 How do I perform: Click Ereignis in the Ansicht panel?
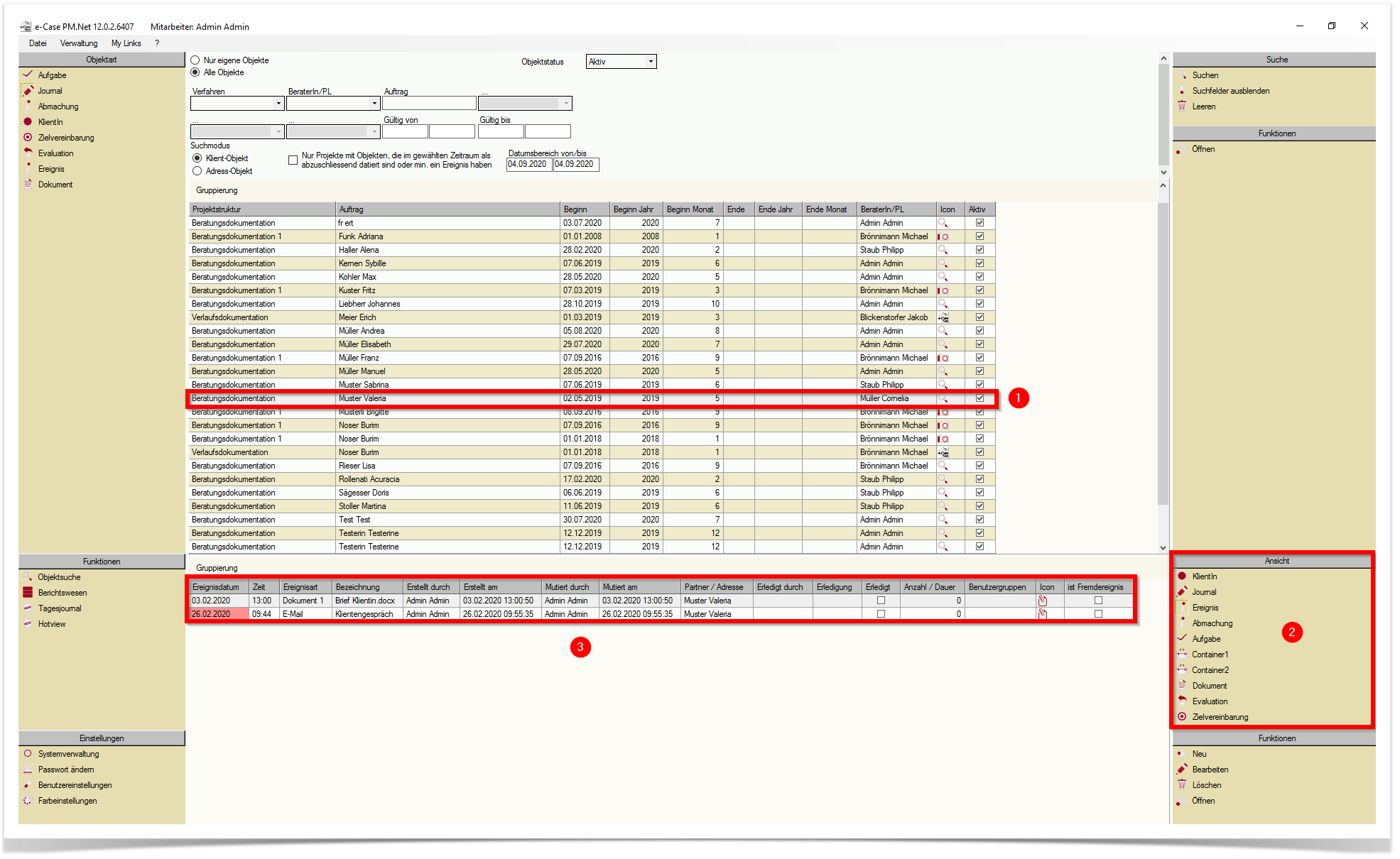1205,607
